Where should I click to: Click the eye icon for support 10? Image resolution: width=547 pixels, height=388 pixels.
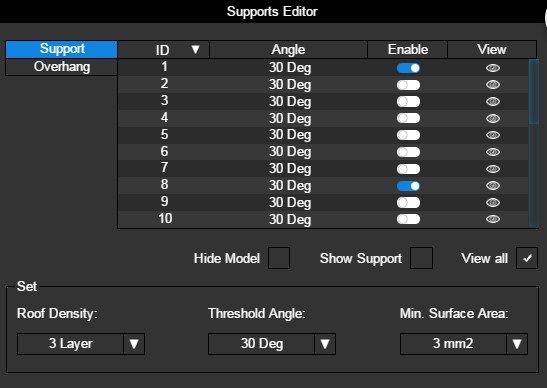tap(493, 219)
